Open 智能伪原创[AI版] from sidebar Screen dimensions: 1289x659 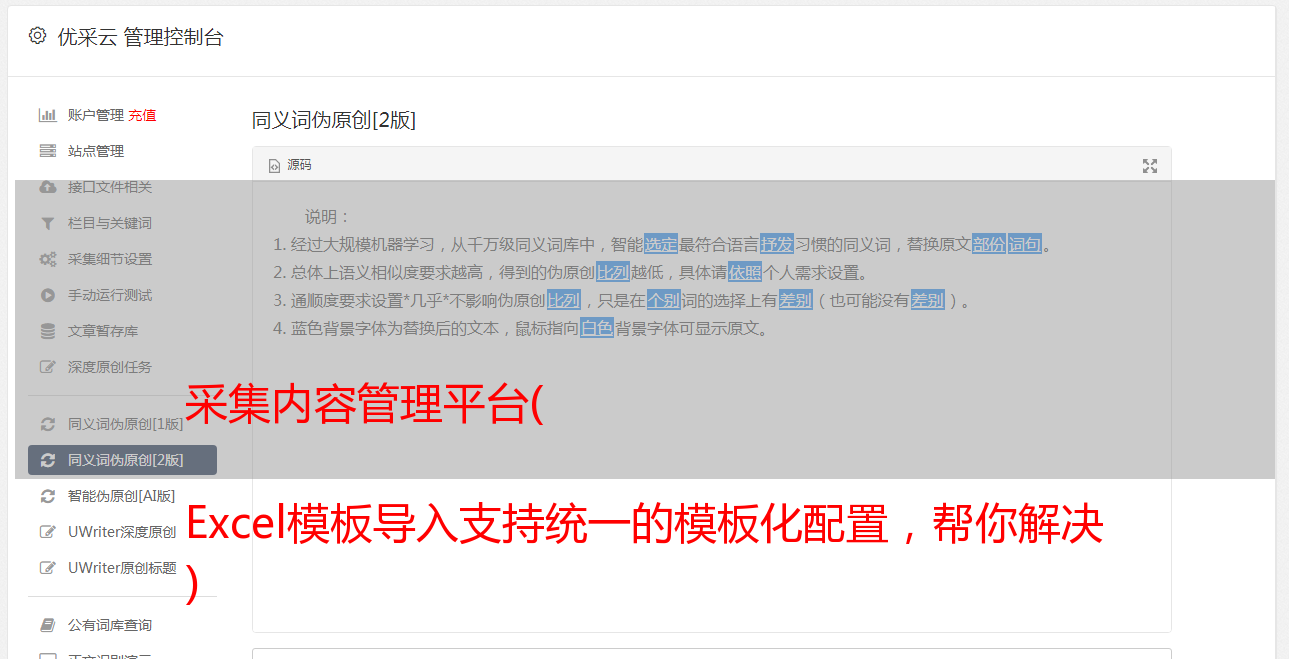click(x=122, y=496)
